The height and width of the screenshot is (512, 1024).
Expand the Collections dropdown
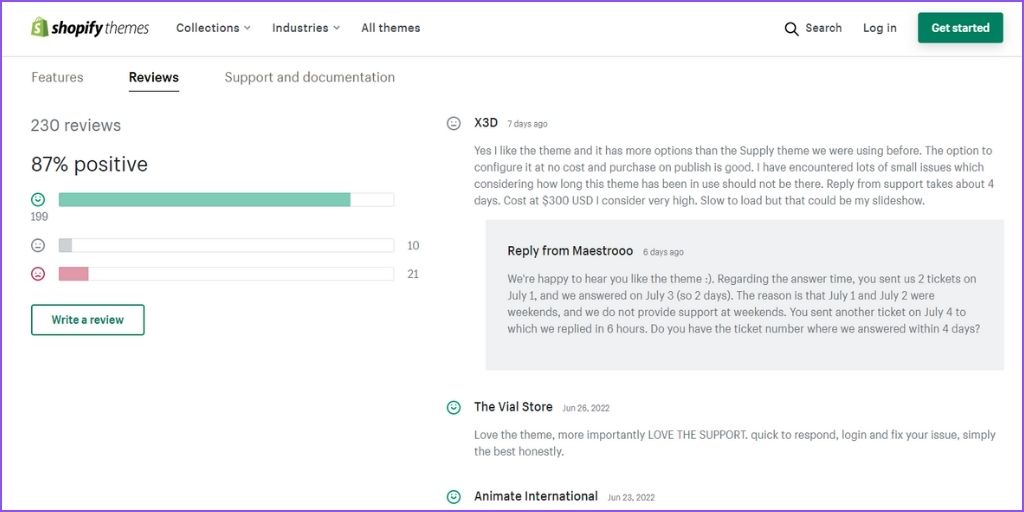(x=213, y=28)
